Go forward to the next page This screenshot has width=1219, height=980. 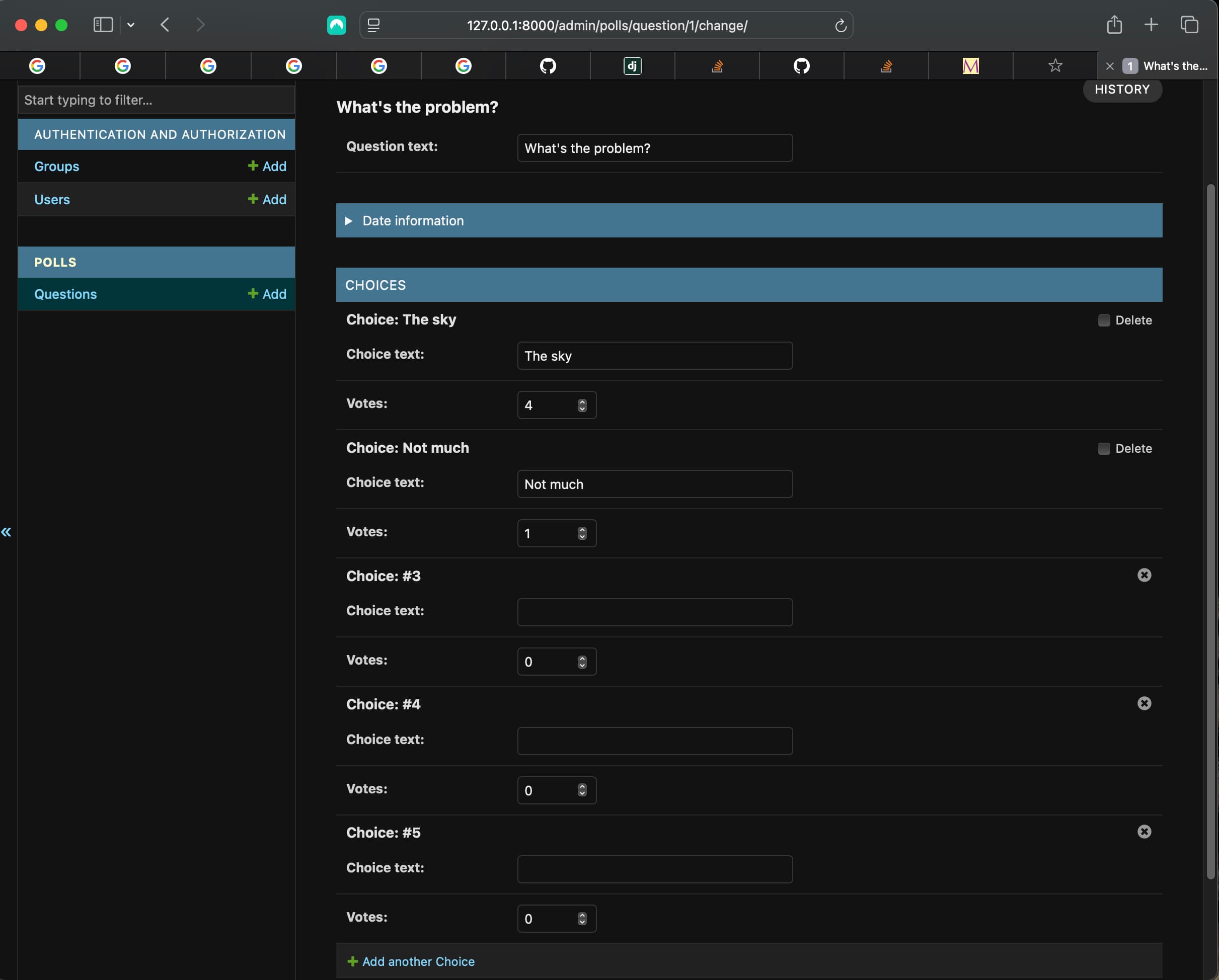[x=200, y=25]
